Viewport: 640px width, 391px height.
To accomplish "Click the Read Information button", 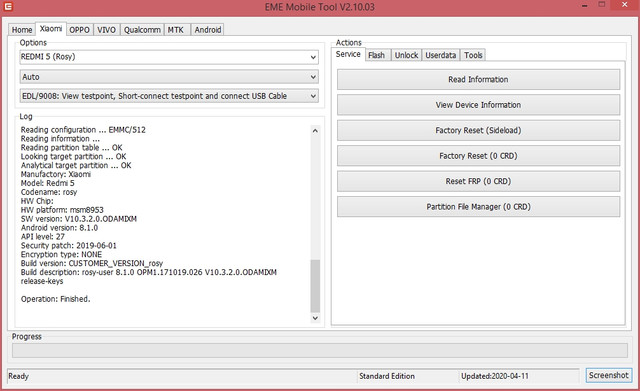I will (478, 79).
